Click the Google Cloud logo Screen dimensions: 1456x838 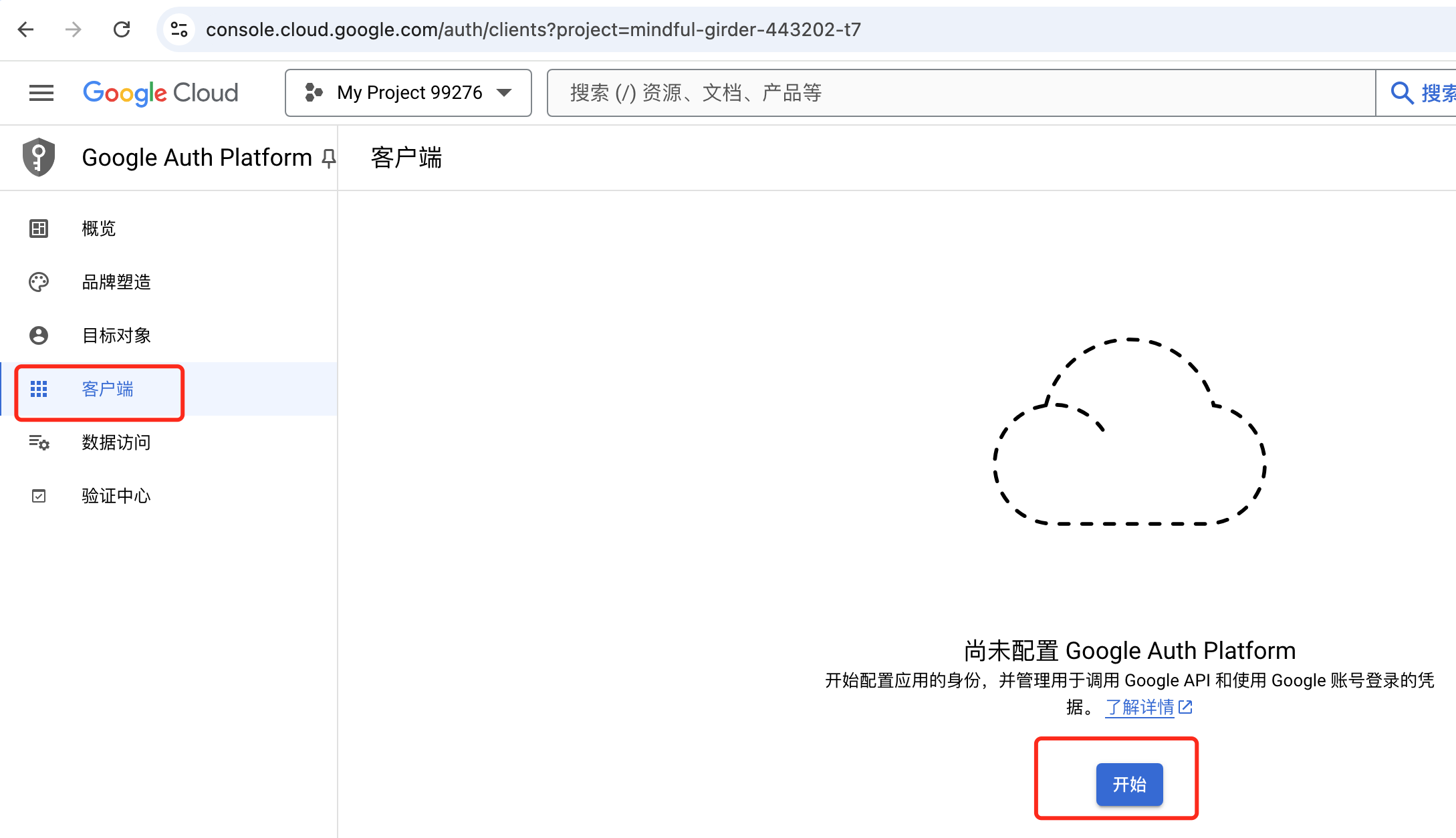pos(160,93)
